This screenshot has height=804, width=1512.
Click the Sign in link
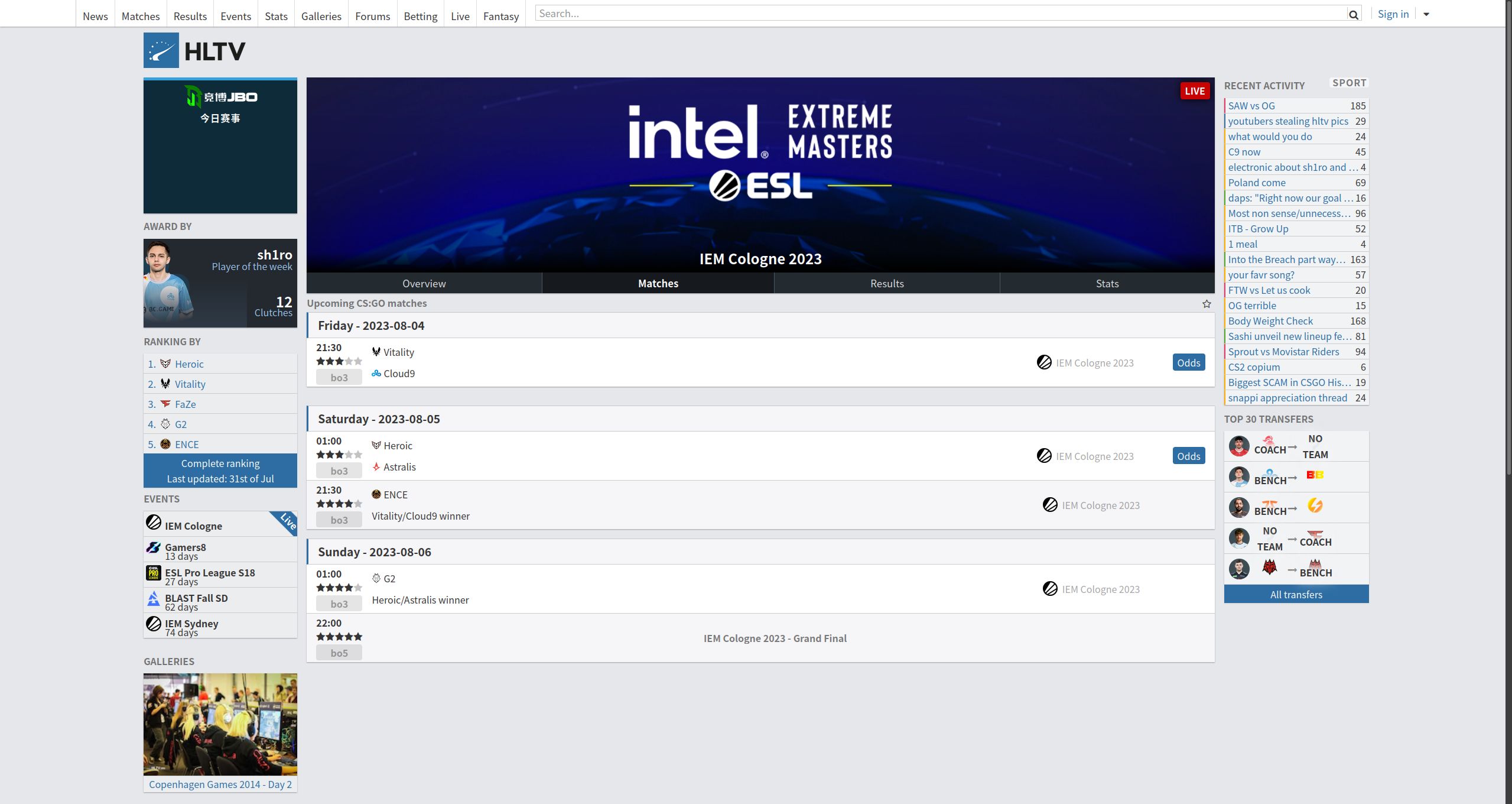(x=1393, y=14)
